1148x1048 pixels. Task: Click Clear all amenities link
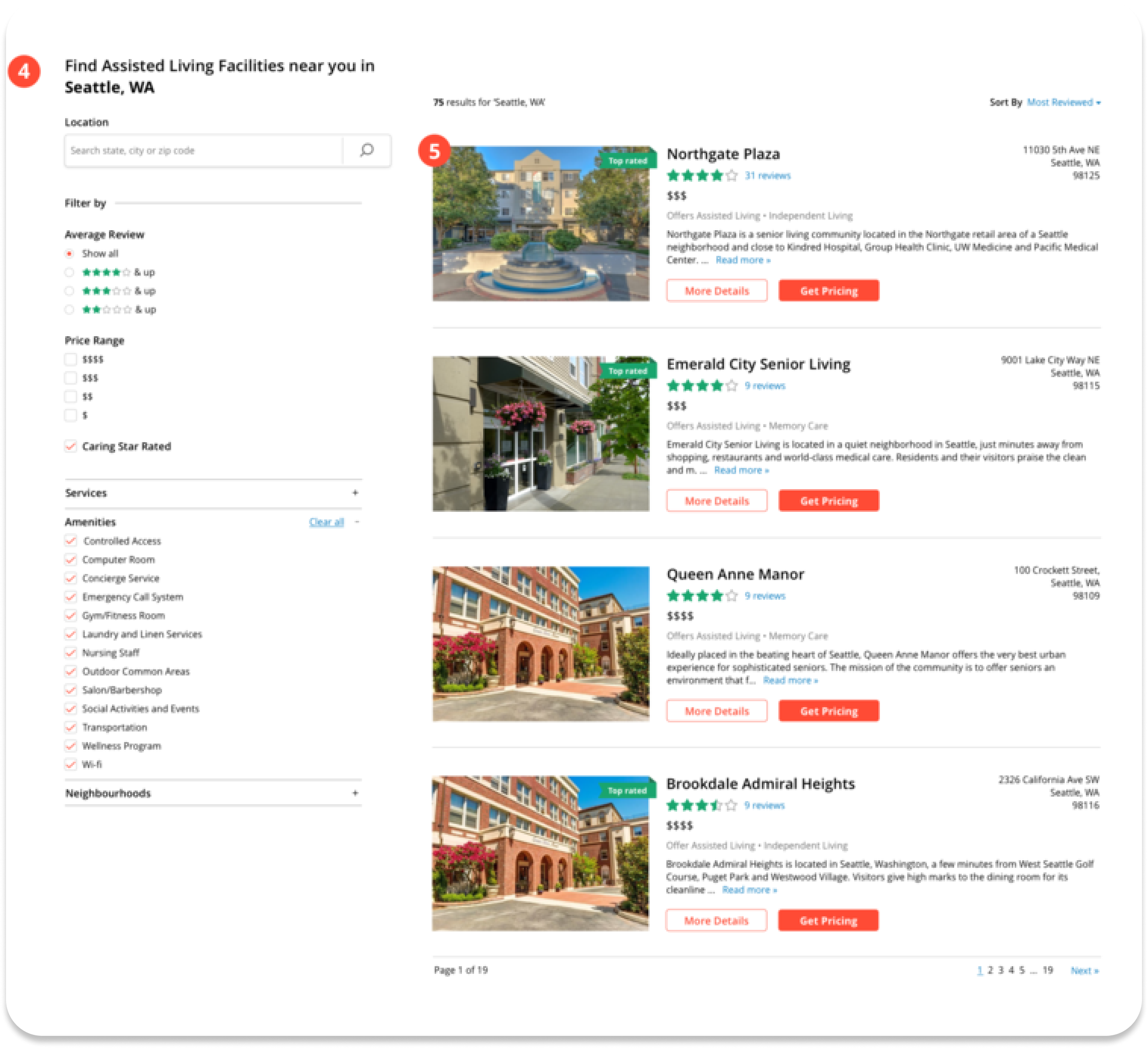pos(326,521)
